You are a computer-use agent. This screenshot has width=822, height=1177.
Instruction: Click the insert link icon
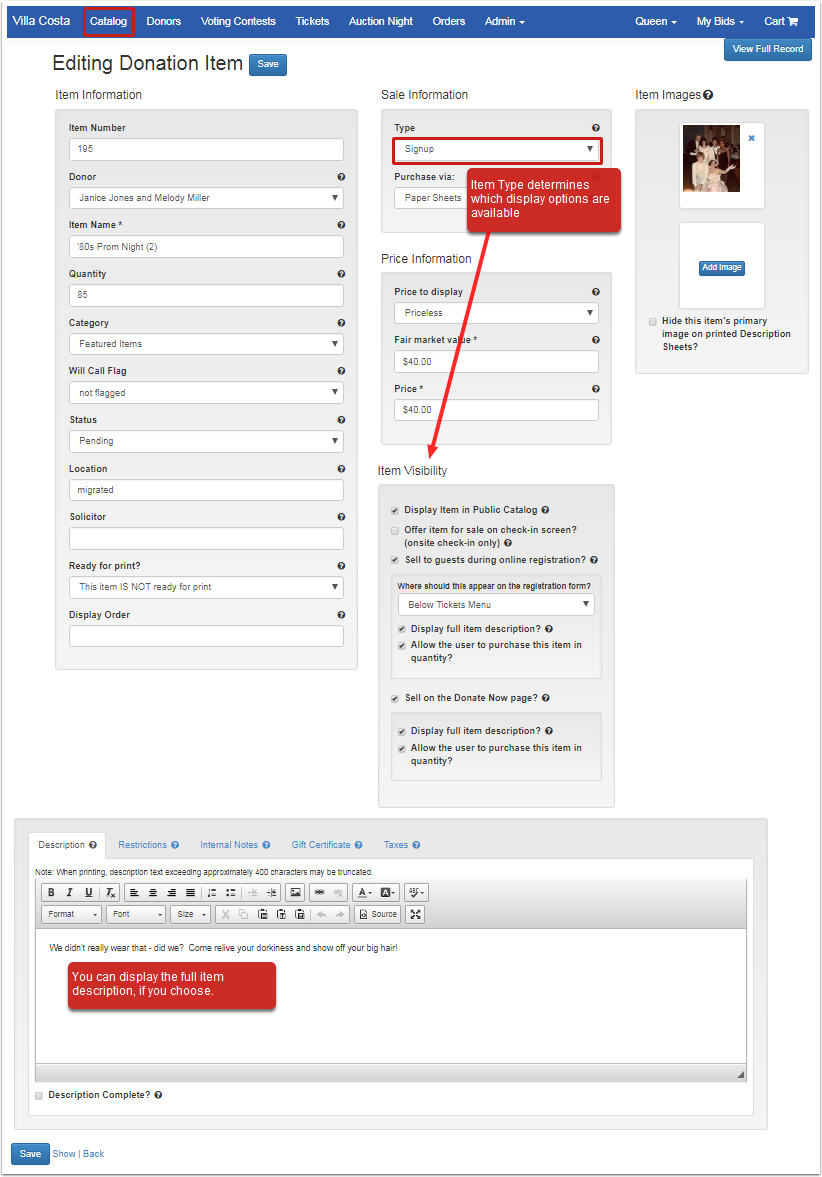320,893
